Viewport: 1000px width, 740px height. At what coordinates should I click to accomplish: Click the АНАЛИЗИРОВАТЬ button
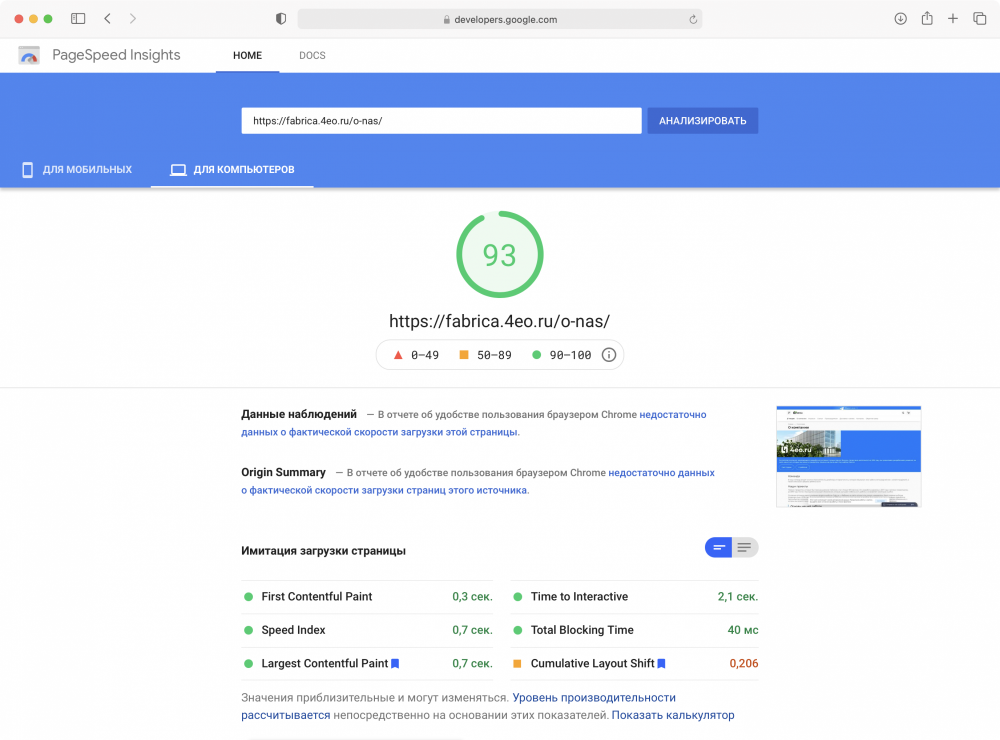(x=702, y=121)
